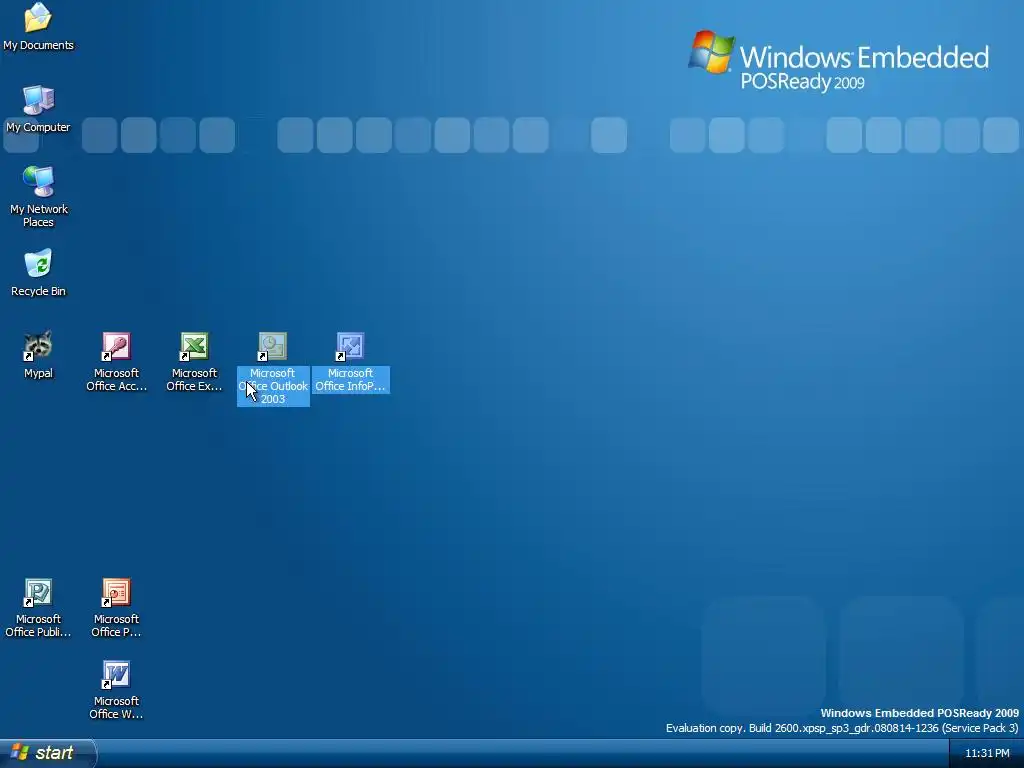The image size is (1024, 768).
Task: Click the 'My Computer' label text
Action: click(39, 127)
